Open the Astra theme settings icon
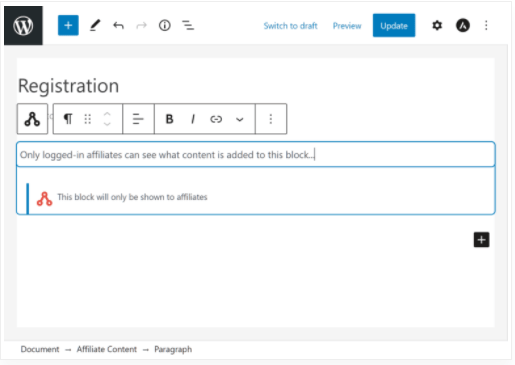The height and width of the screenshot is (365, 515). pos(463,25)
